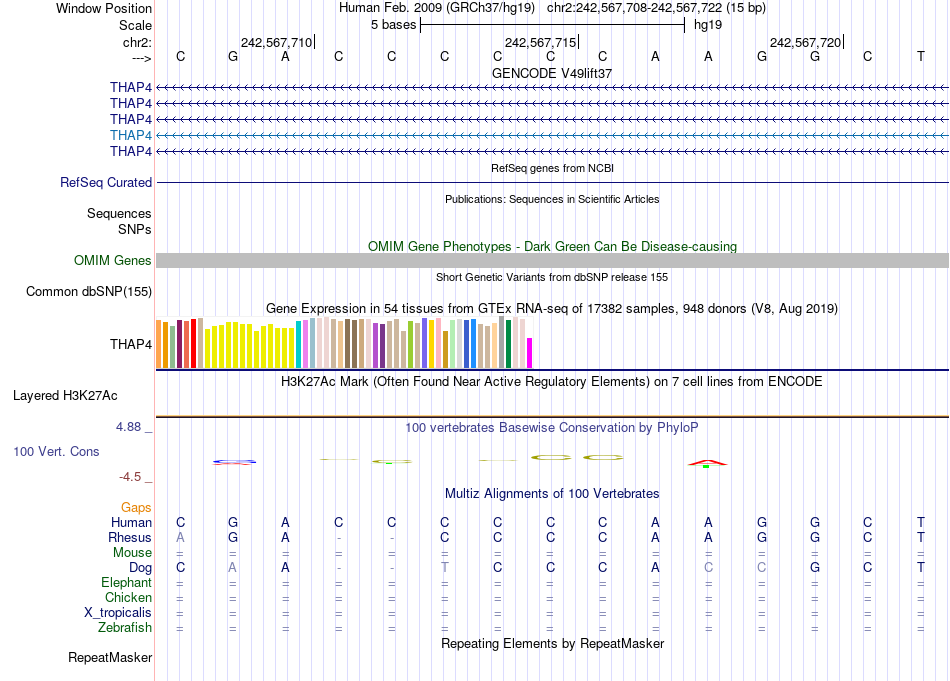Click the SNPs track label
The height and width of the screenshot is (681, 950).
tap(135, 230)
